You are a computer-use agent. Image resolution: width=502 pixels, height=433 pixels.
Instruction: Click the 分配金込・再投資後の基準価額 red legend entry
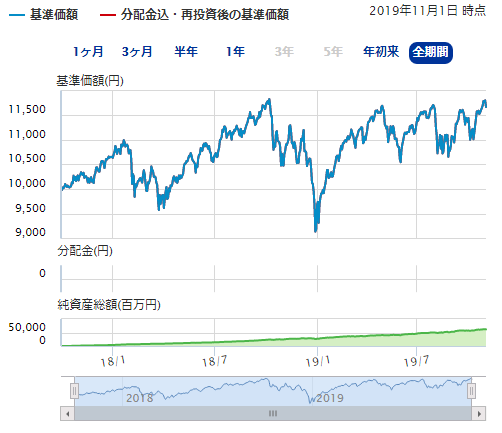tap(194, 15)
